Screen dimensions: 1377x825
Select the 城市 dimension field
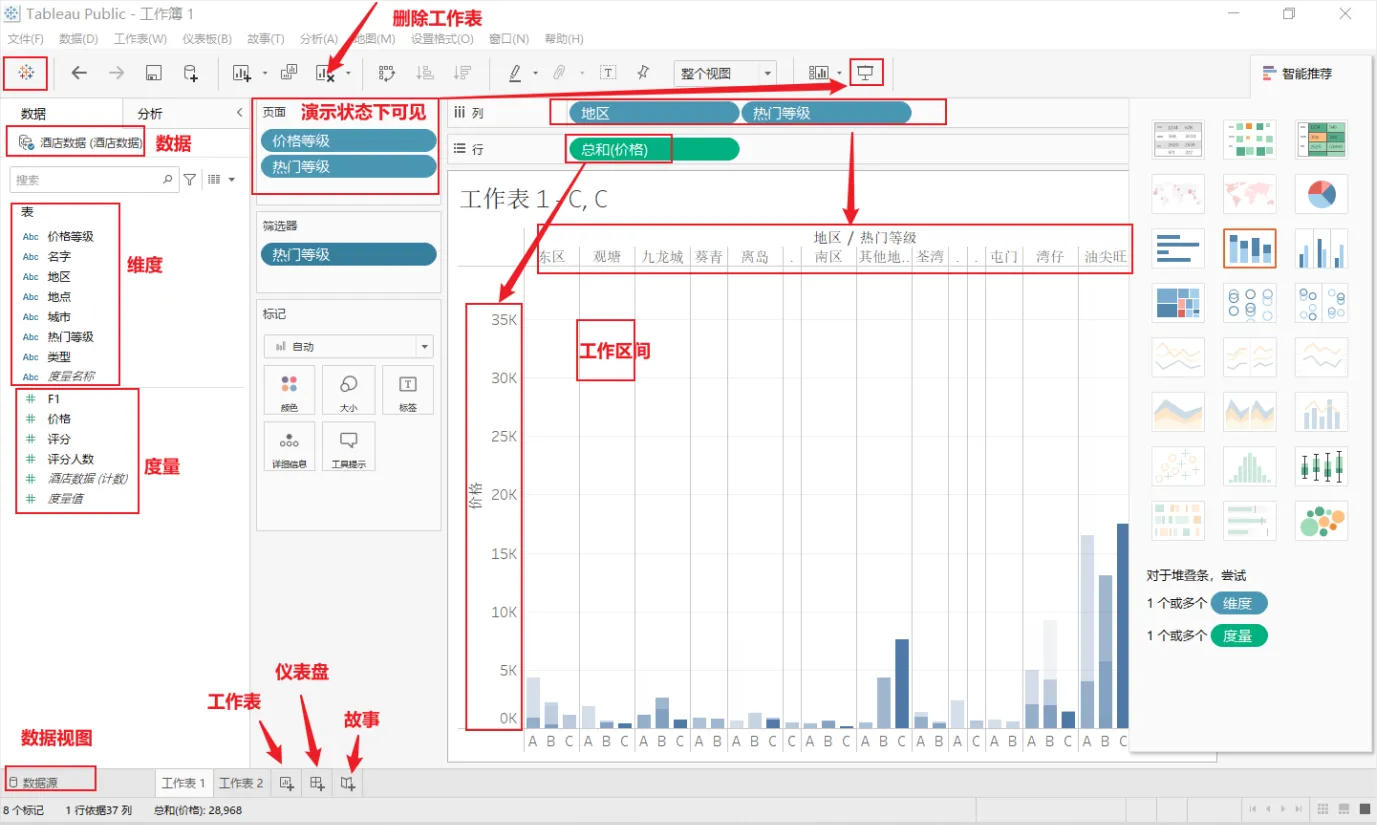click(x=59, y=317)
